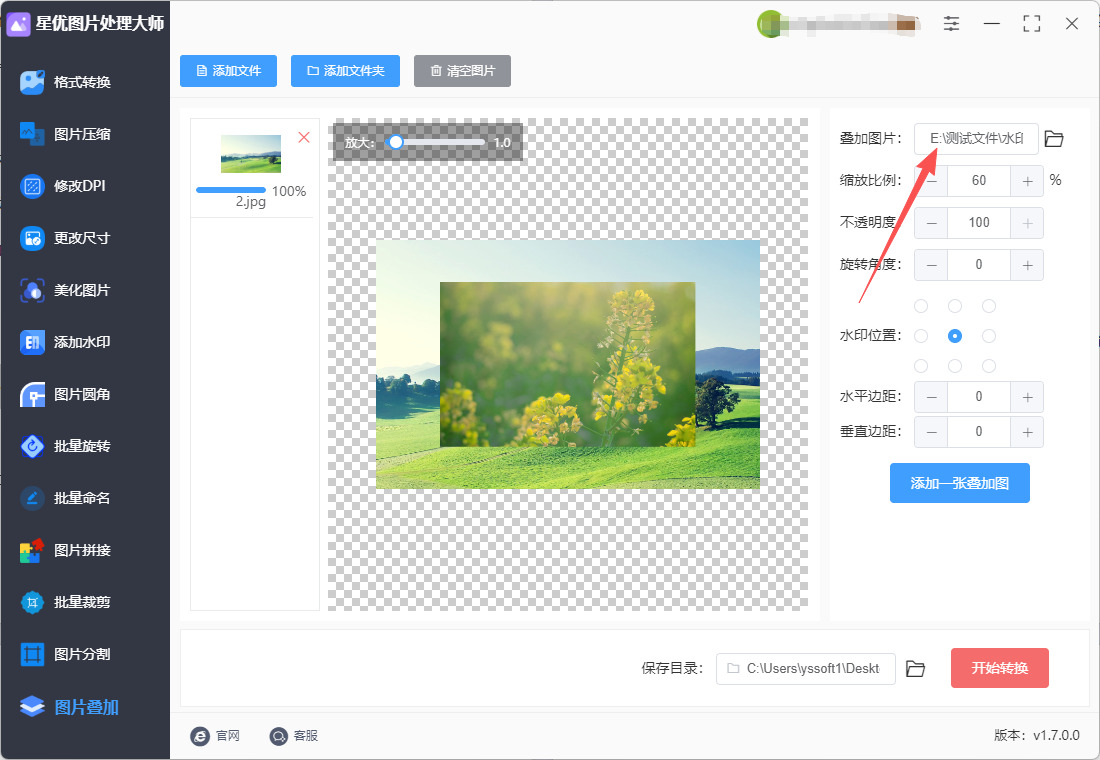
Task: Increase 垂直边距 vertical margin with plus
Action: coord(1027,432)
